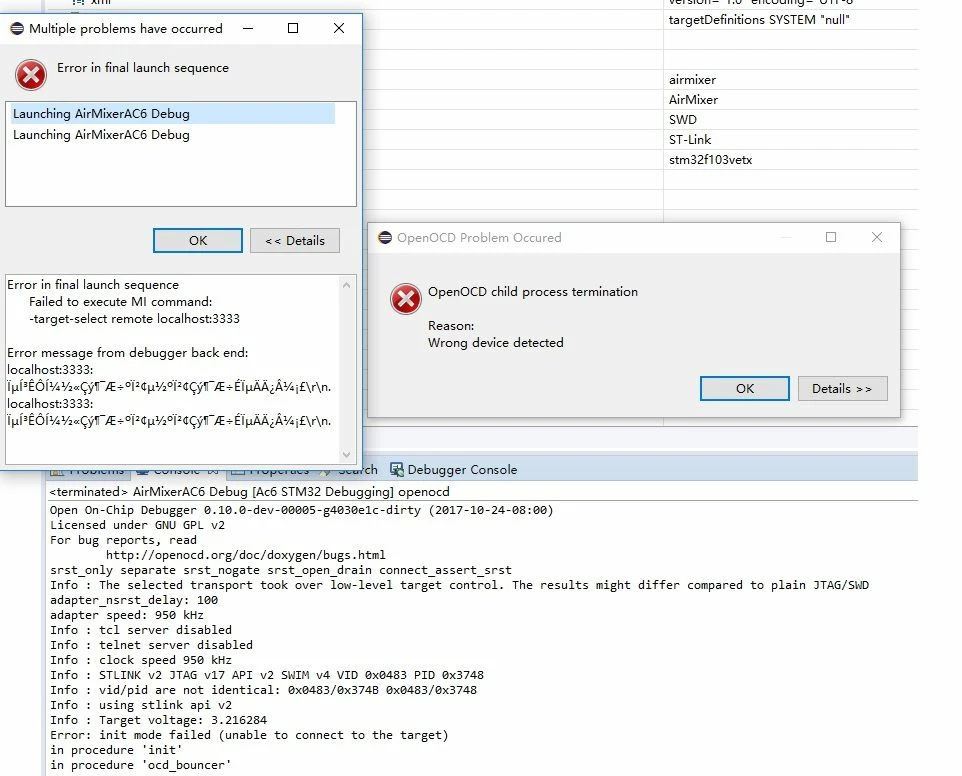Click '-target-select remote localhost:3333' text
The width and height of the screenshot is (962, 776).
tap(134, 319)
